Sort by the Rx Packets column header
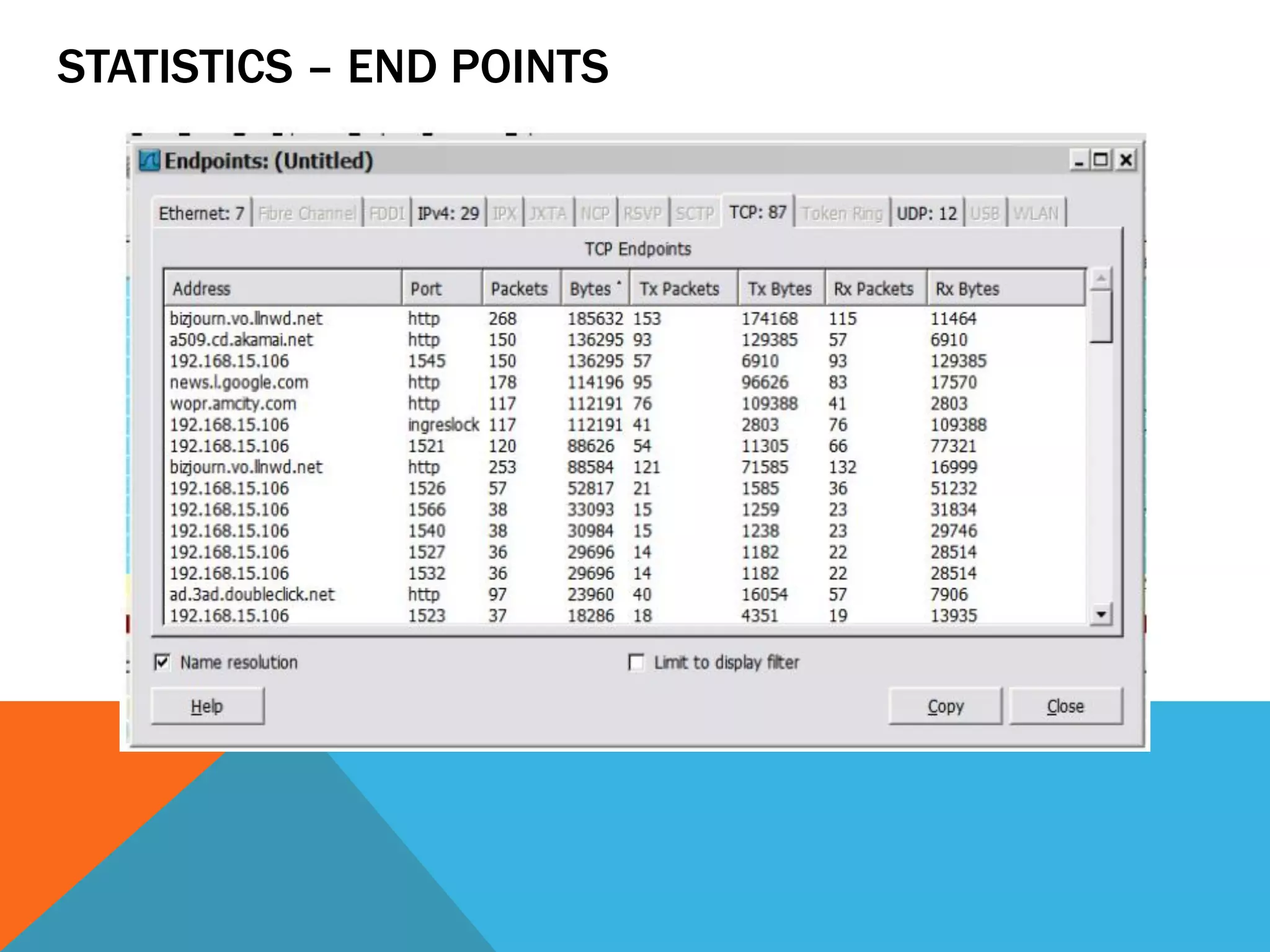The height and width of the screenshot is (952, 1270). 876,288
